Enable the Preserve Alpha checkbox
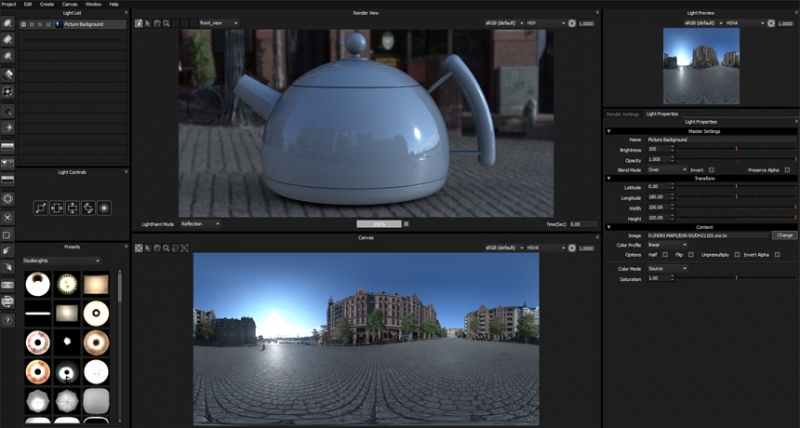 787,170
